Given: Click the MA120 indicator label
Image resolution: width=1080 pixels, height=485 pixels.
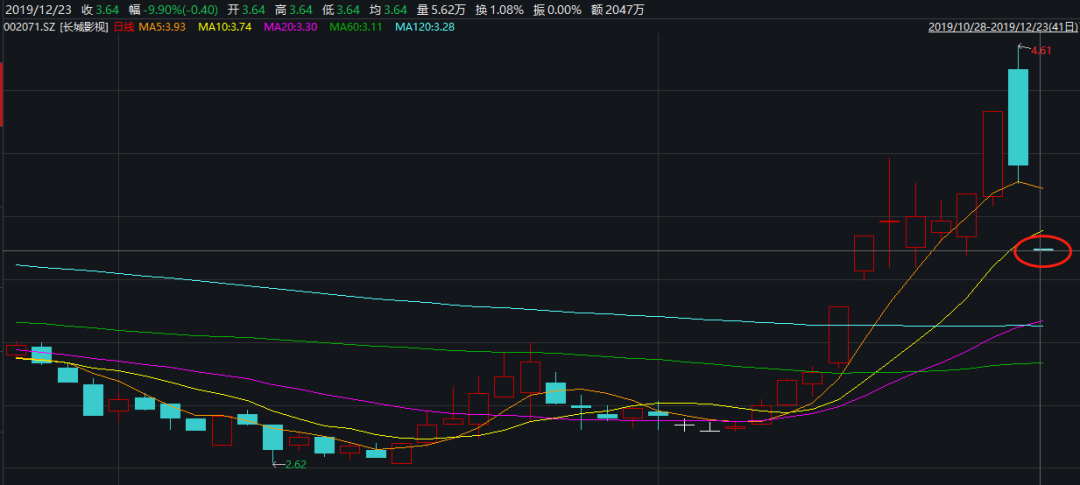Looking at the screenshot, I should [x=427, y=27].
